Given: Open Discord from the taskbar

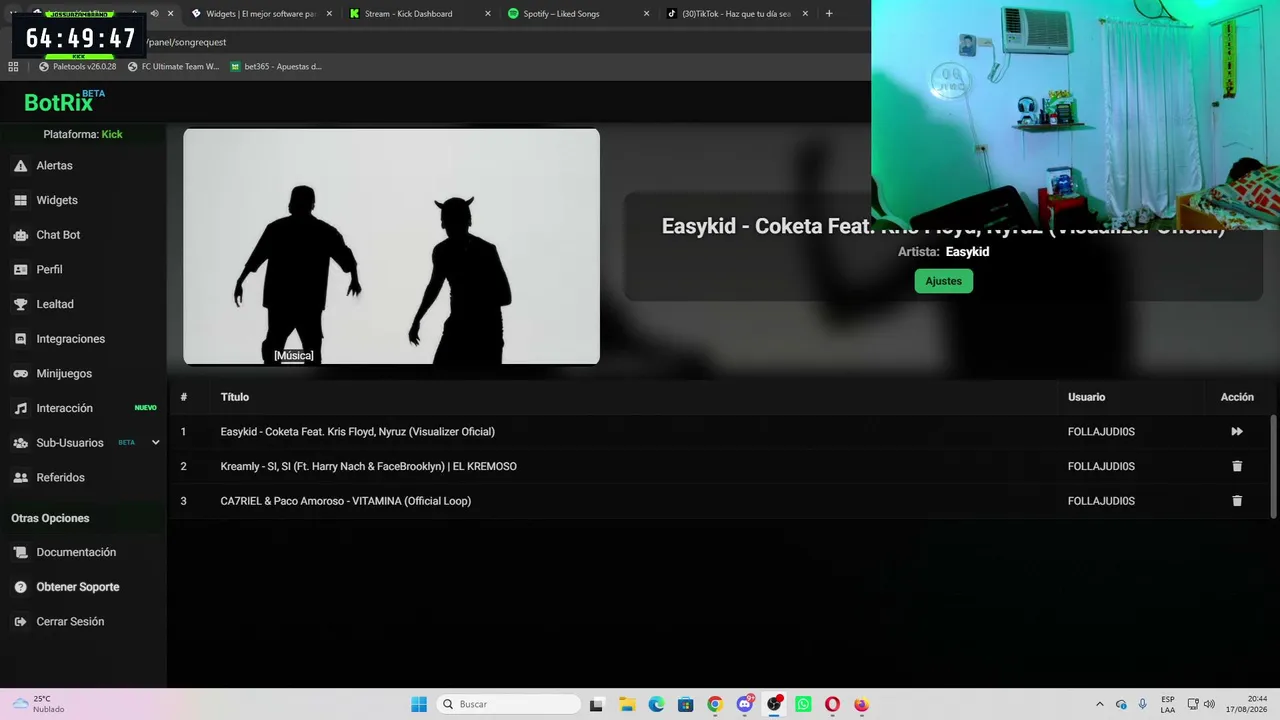Looking at the screenshot, I should coord(745,704).
